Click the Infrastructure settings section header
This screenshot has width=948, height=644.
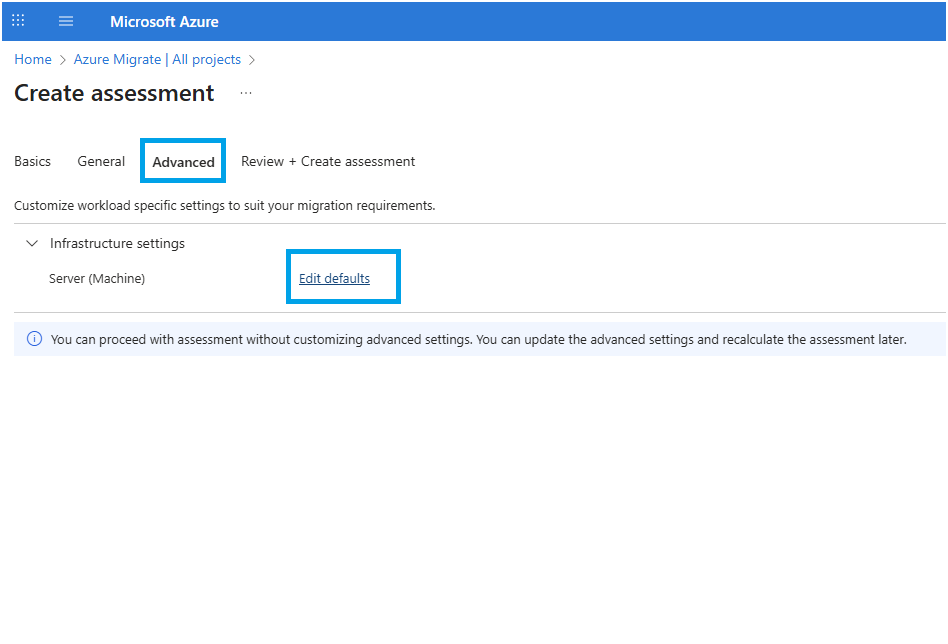[117, 243]
